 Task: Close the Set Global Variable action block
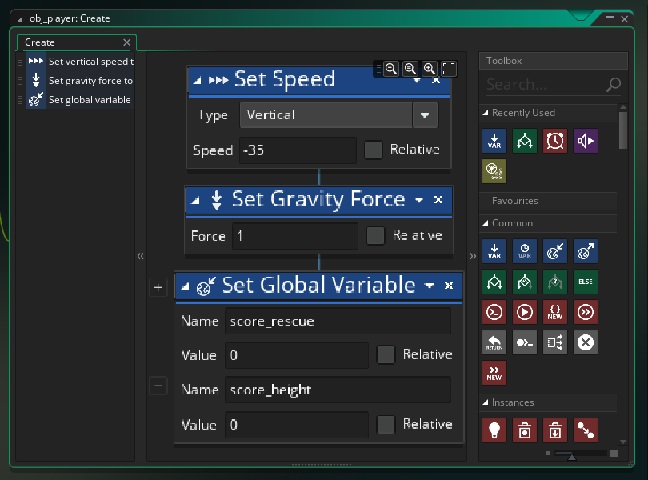coord(449,286)
